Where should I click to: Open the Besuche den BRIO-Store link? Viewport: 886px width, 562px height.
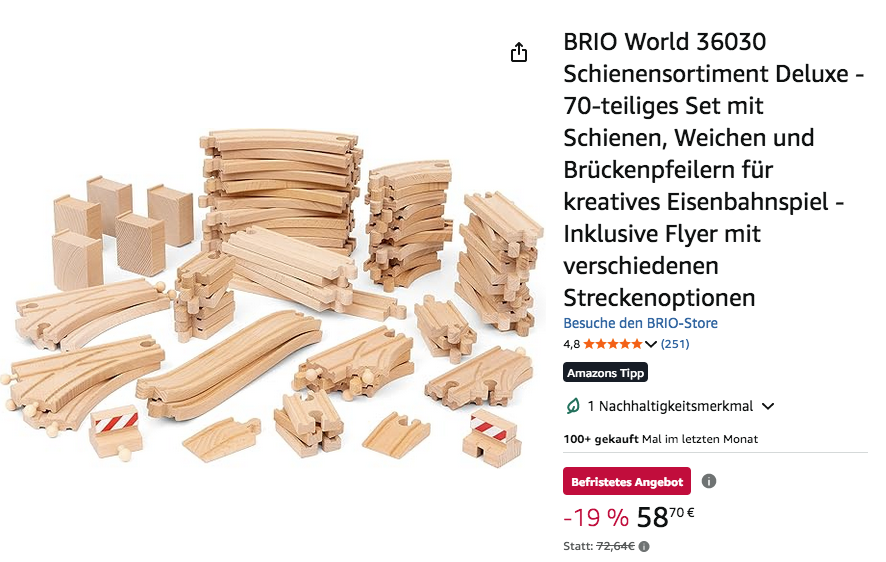click(640, 323)
